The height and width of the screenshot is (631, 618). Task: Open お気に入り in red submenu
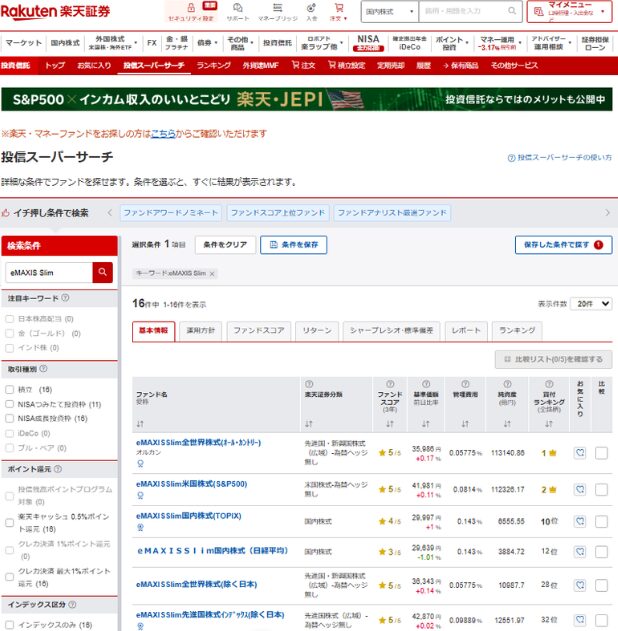[94, 65]
